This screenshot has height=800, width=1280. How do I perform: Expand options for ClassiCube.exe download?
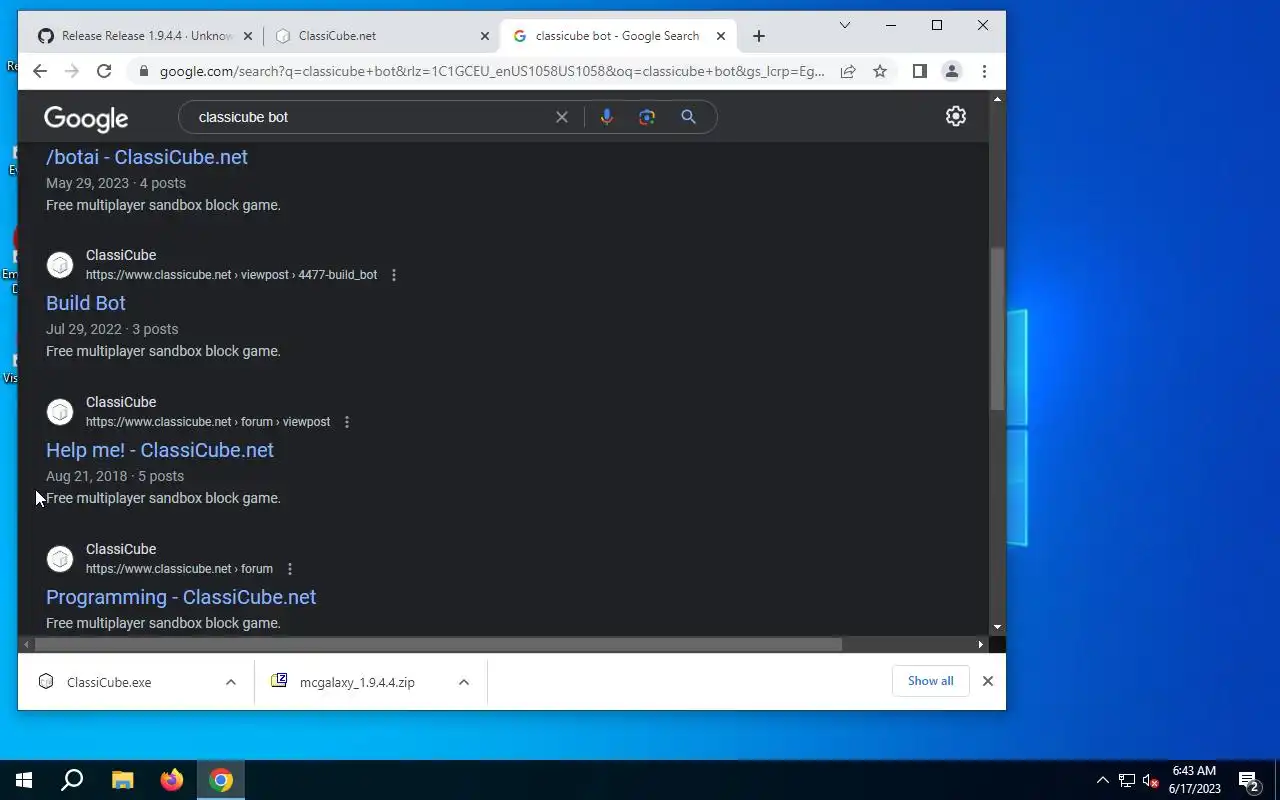pos(231,682)
